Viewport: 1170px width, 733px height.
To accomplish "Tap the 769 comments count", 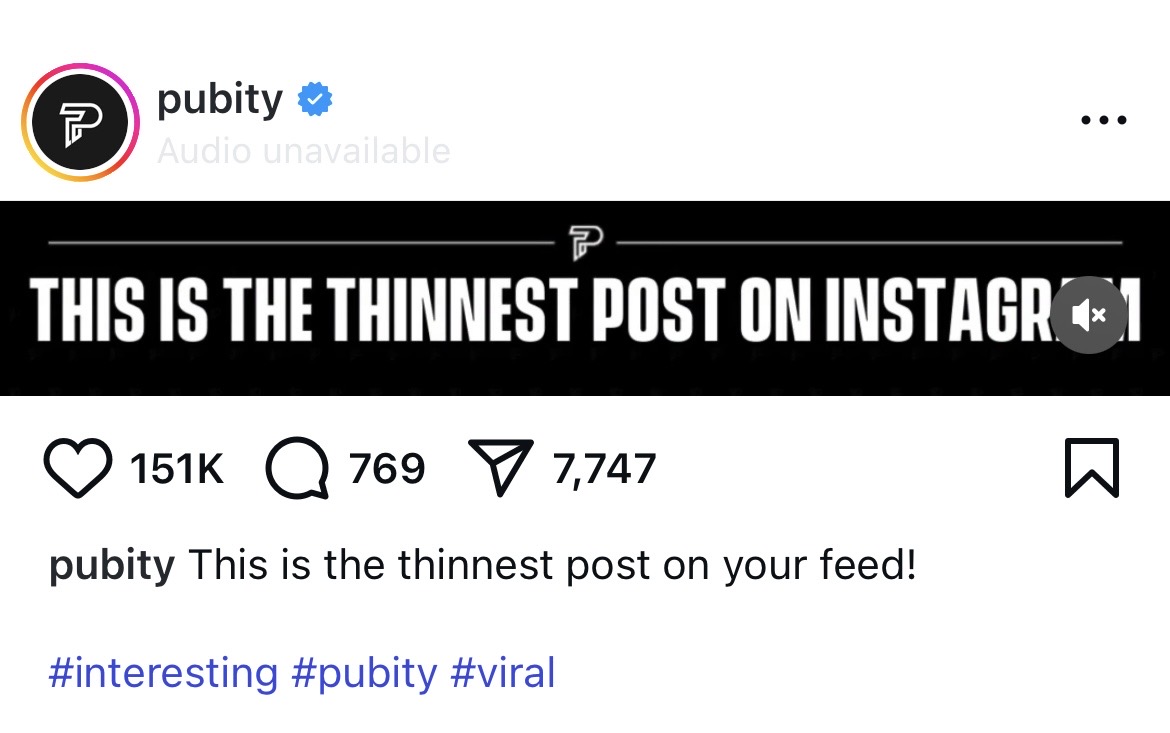I will pyautogui.click(x=387, y=469).
